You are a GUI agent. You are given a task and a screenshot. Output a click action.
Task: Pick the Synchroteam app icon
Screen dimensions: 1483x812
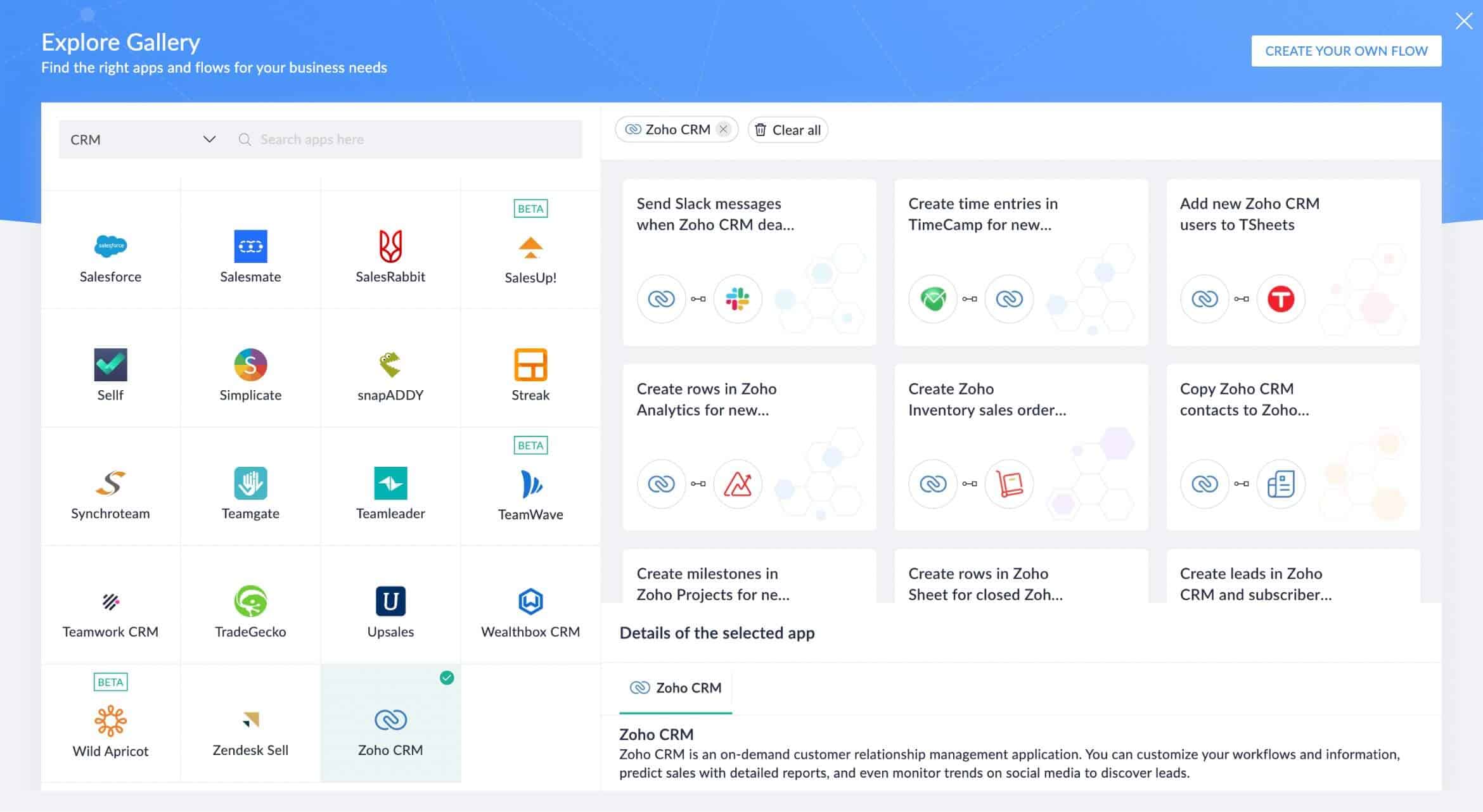110,483
